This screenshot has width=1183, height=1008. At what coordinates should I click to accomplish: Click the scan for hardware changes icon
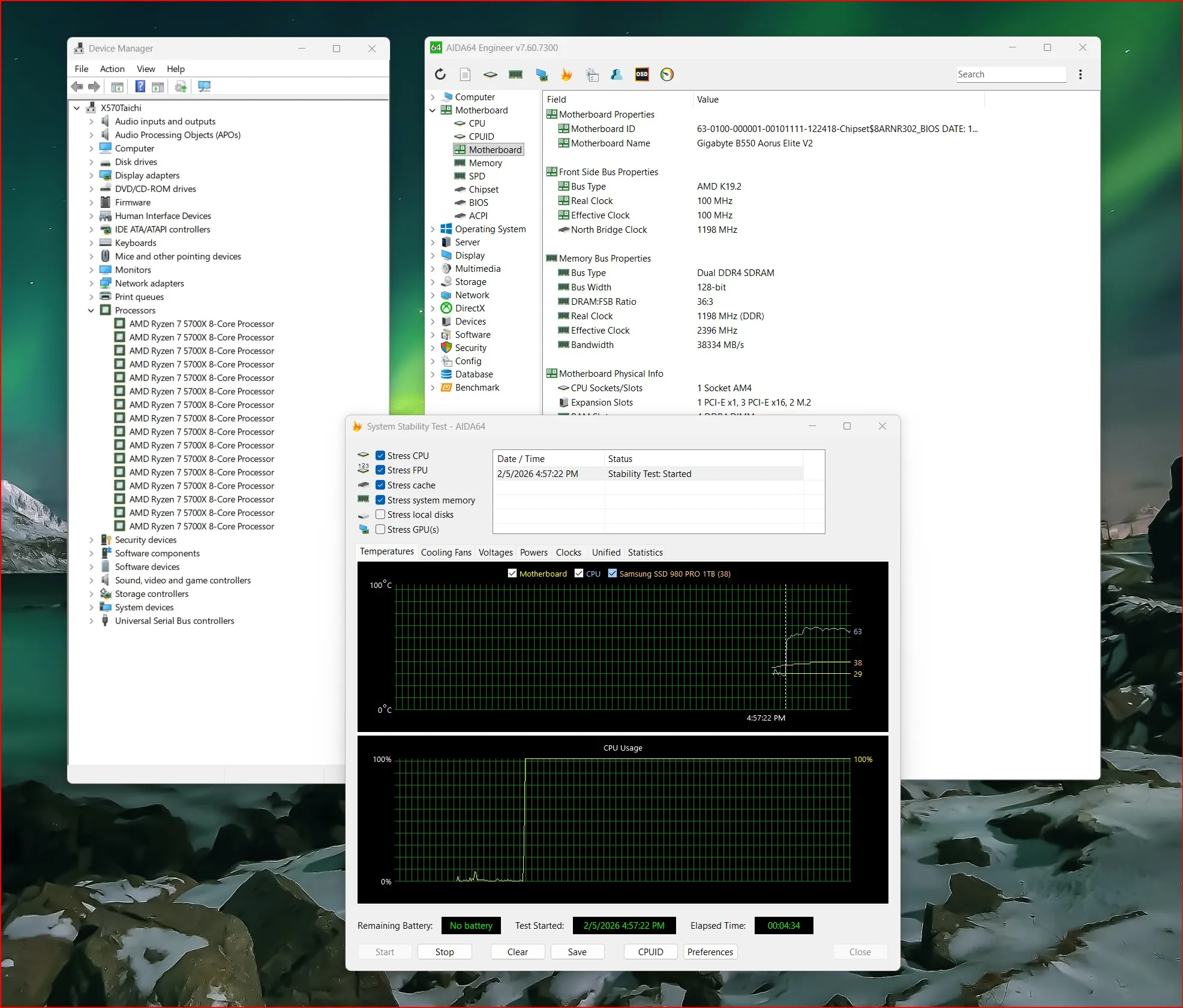pos(204,87)
